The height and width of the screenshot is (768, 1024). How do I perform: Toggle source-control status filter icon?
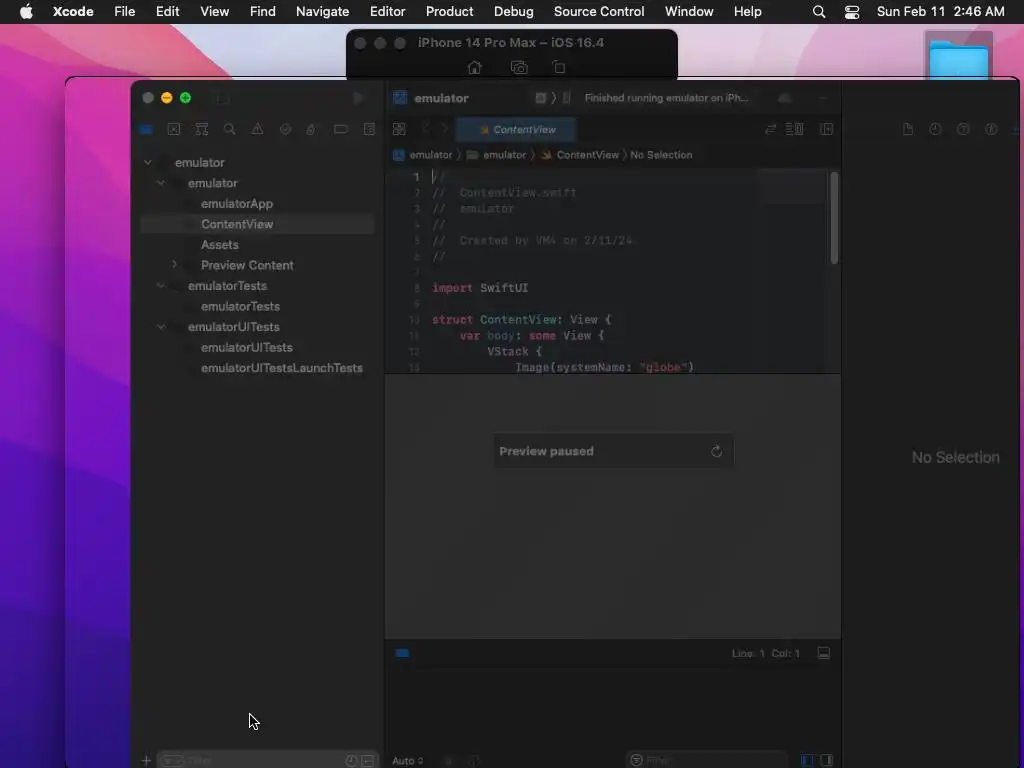[x=368, y=761]
